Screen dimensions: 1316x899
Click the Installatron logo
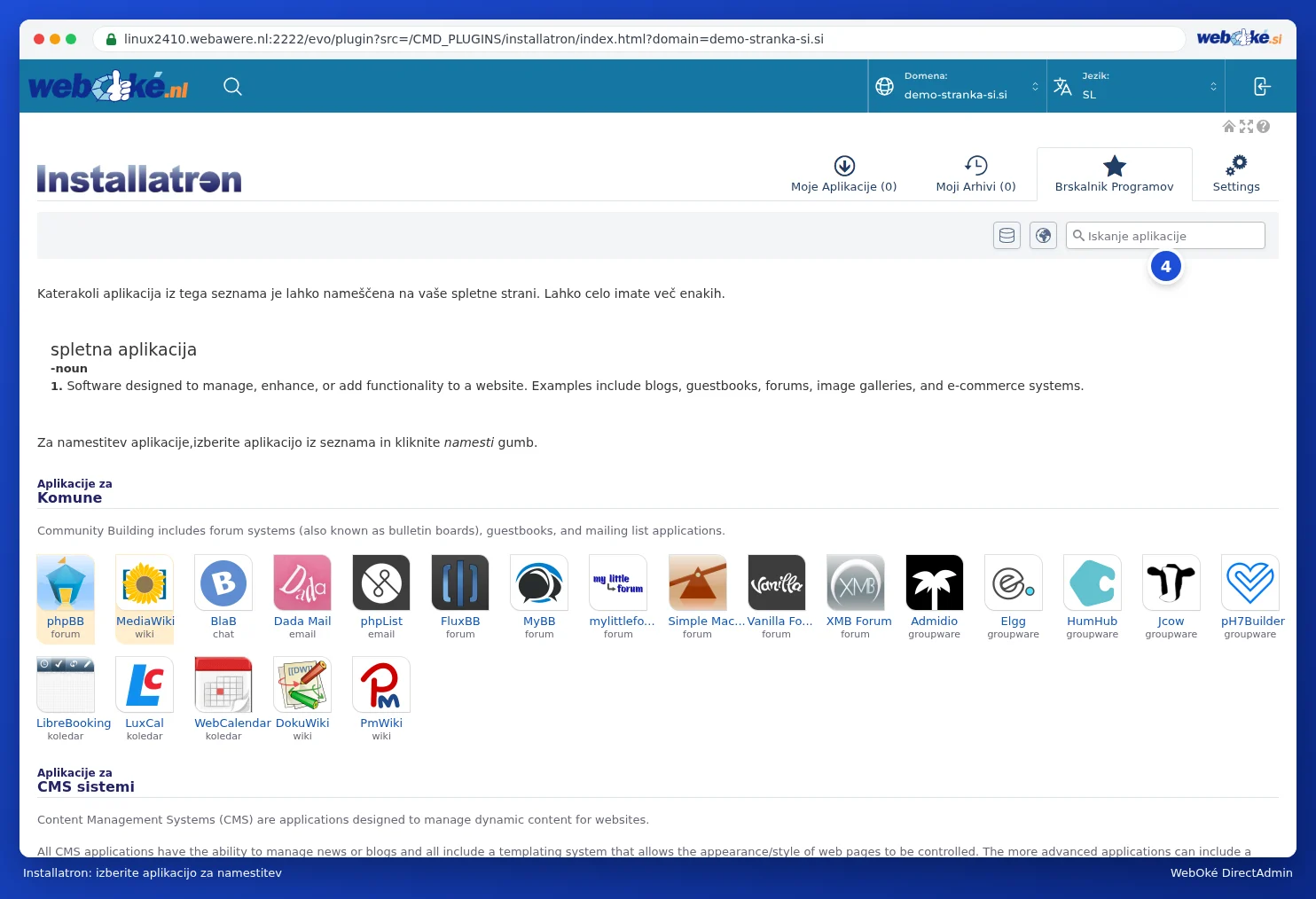coord(139,179)
